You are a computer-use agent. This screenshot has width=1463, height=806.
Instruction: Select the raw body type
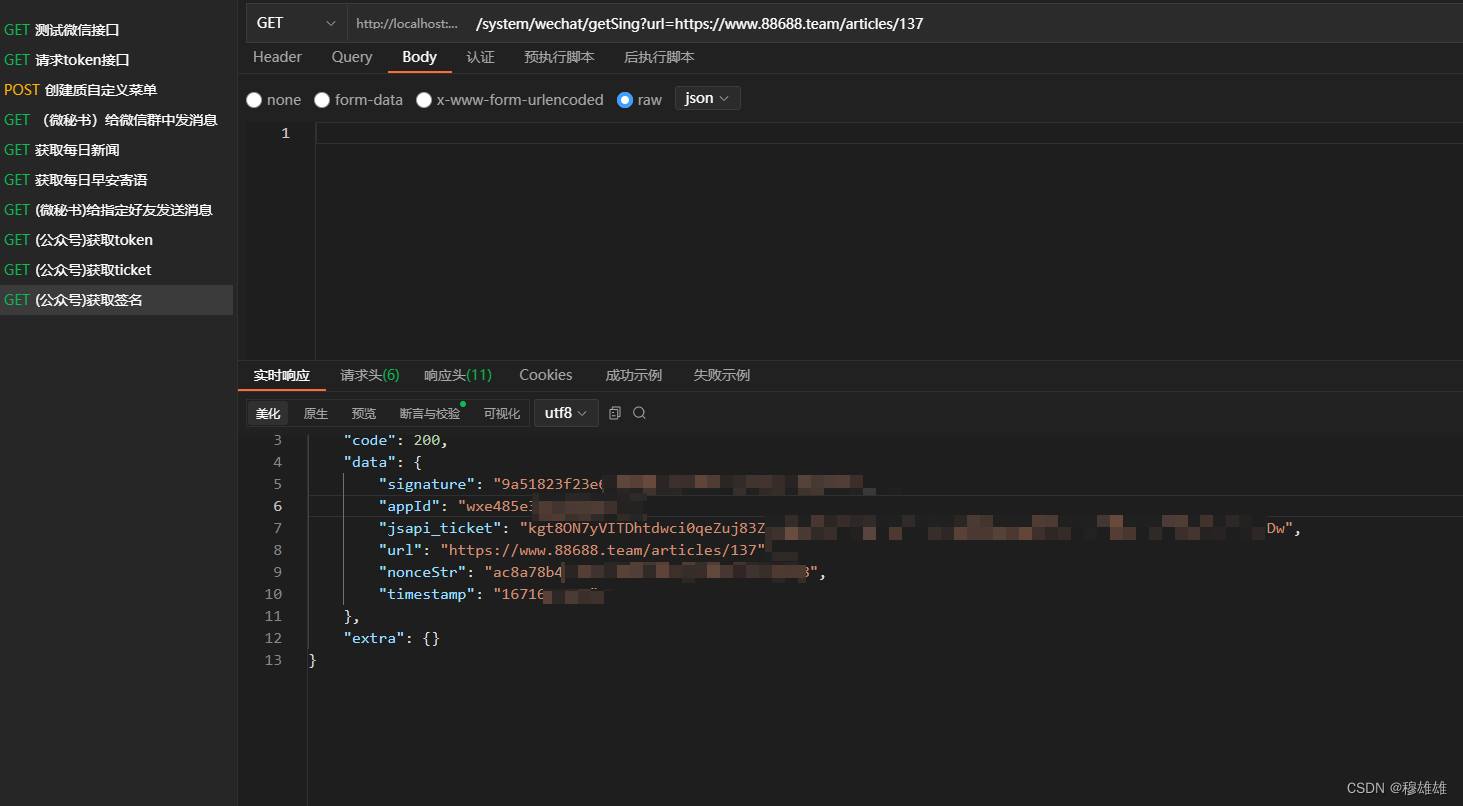tap(640, 100)
